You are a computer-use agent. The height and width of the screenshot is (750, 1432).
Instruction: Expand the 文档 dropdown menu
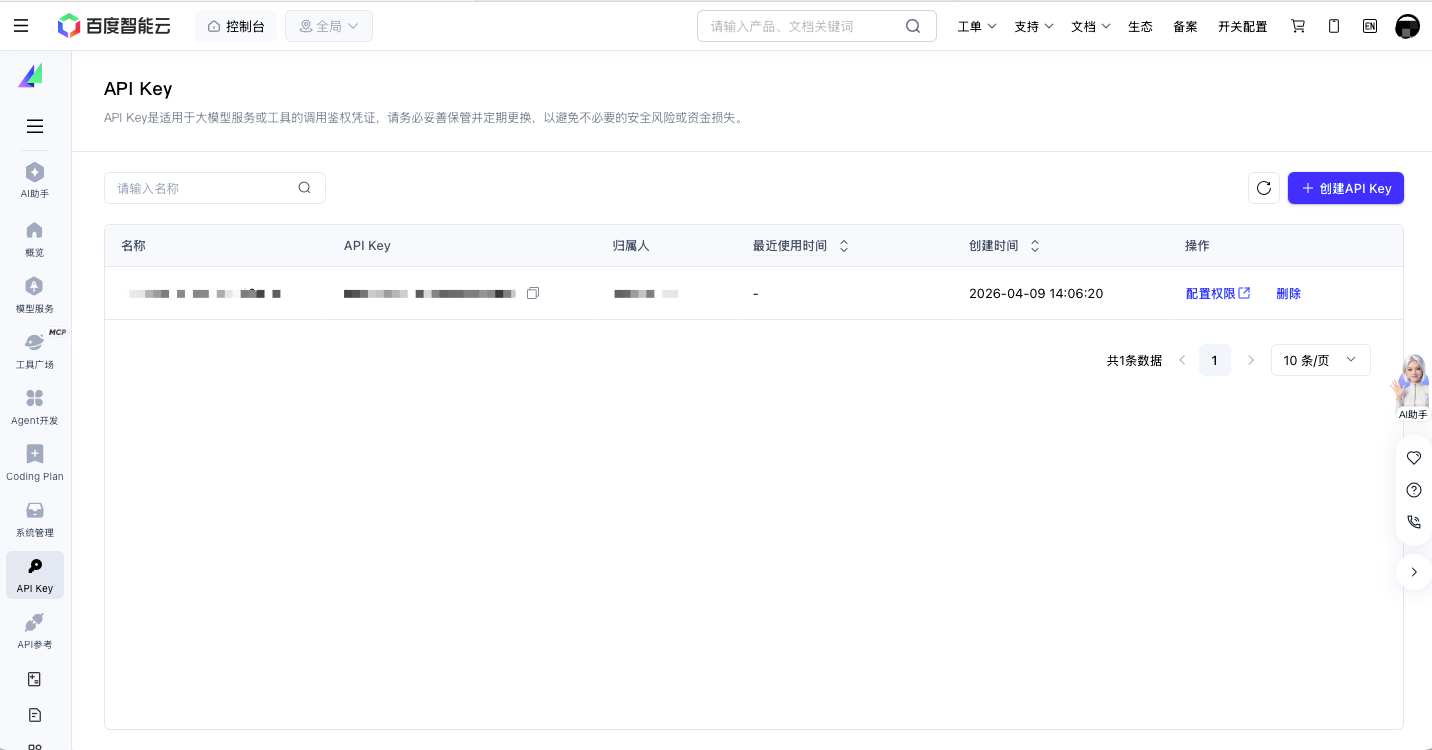click(x=1090, y=26)
